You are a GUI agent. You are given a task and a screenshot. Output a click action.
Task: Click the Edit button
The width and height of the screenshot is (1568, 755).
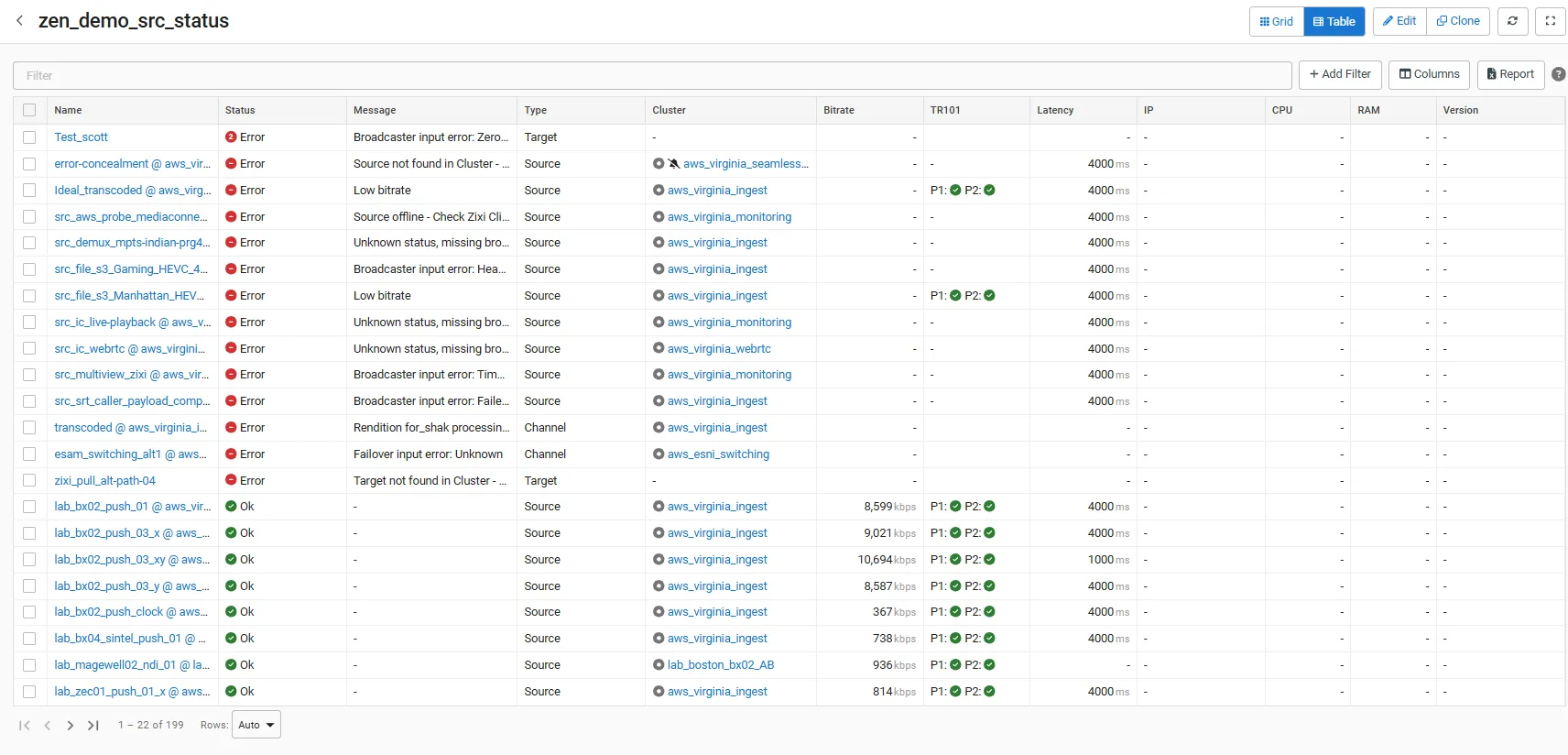click(1399, 21)
